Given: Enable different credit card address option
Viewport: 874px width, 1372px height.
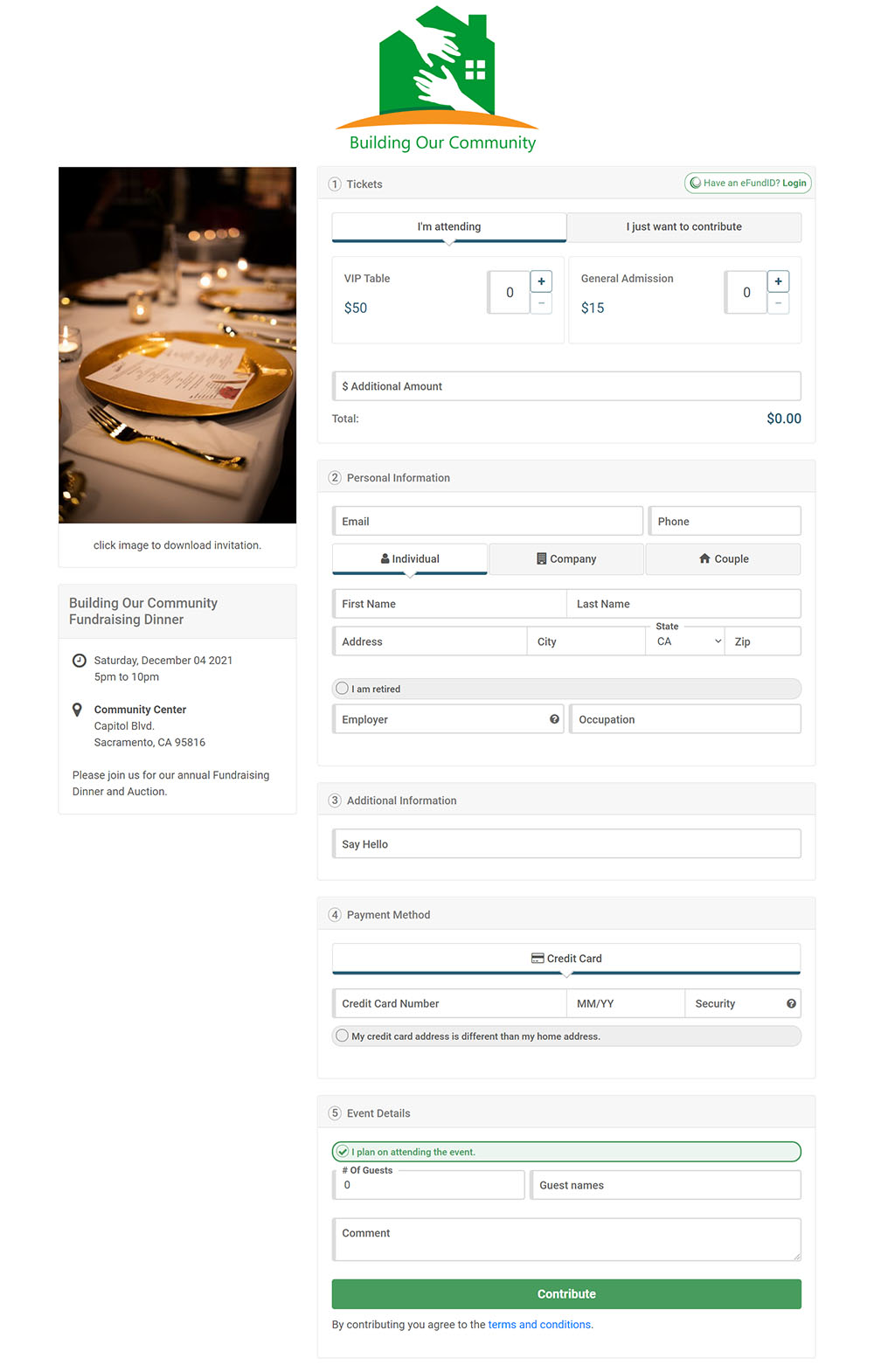Looking at the screenshot, I should point(343,1036).
